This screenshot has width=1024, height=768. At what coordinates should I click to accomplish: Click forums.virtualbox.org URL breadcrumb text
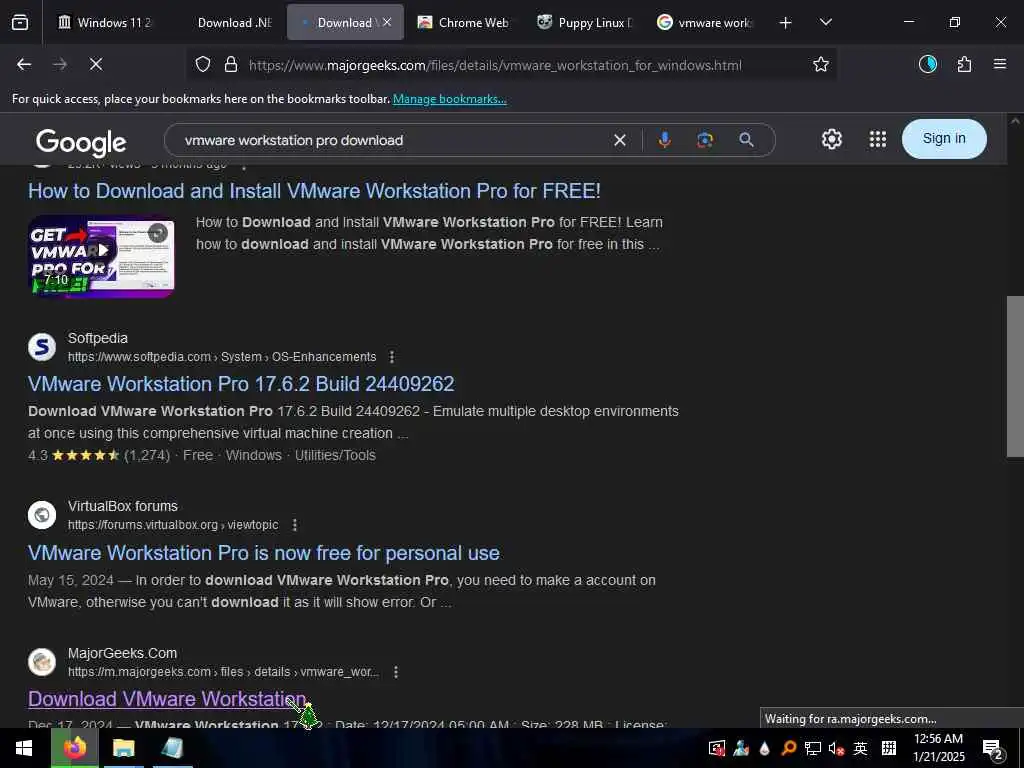point(173,525)
